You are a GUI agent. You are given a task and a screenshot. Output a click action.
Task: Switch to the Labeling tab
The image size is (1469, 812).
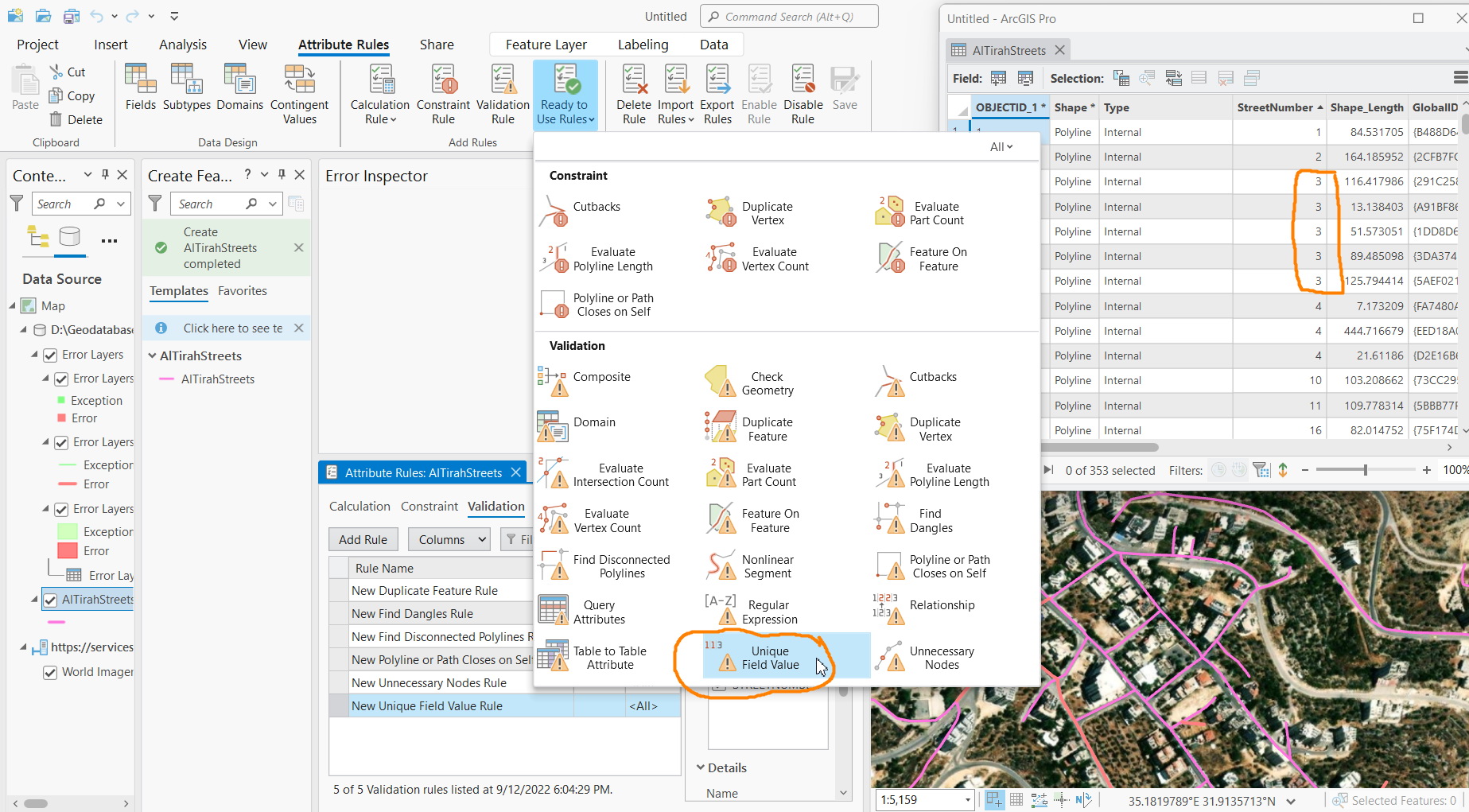(643, 45)
